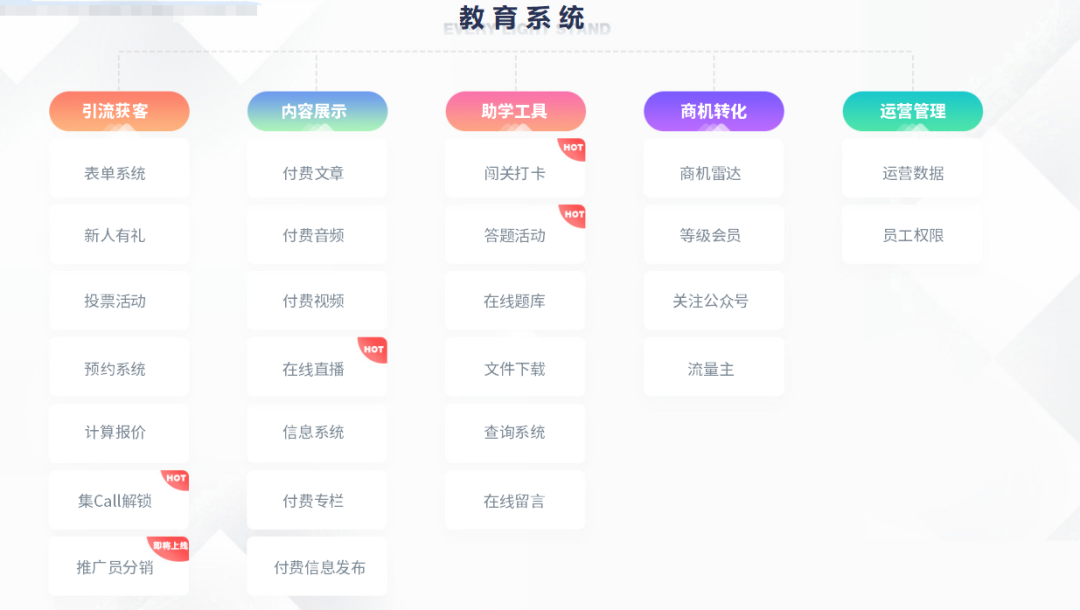Screen dimensions: 1080x610
Task: Open the 关注公众号 feature
Action: [x=713, y=301]
